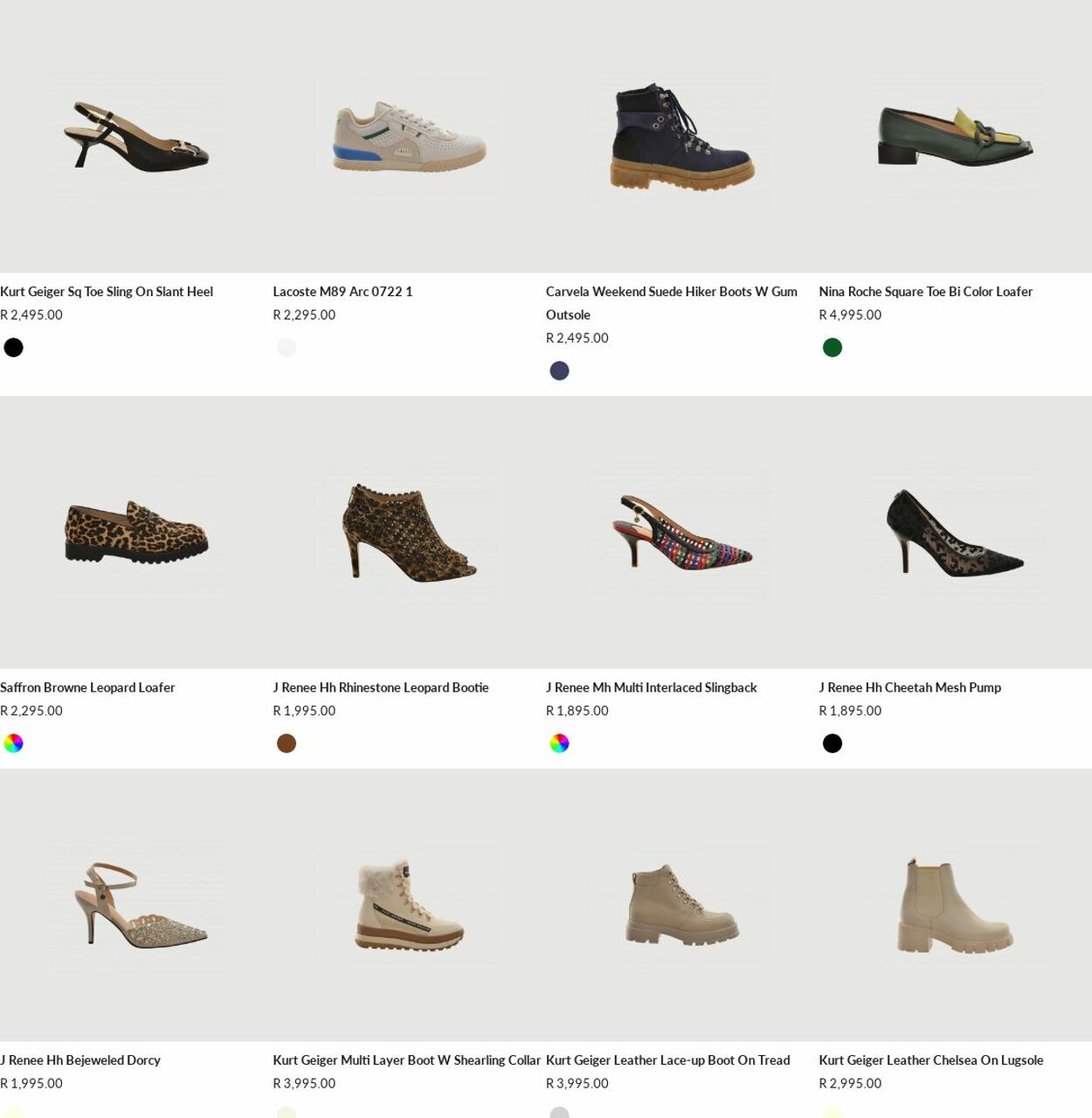
Task: Open Carvela Weekend Suede Hiker Boots link
Action: click(x=672, y=303)
